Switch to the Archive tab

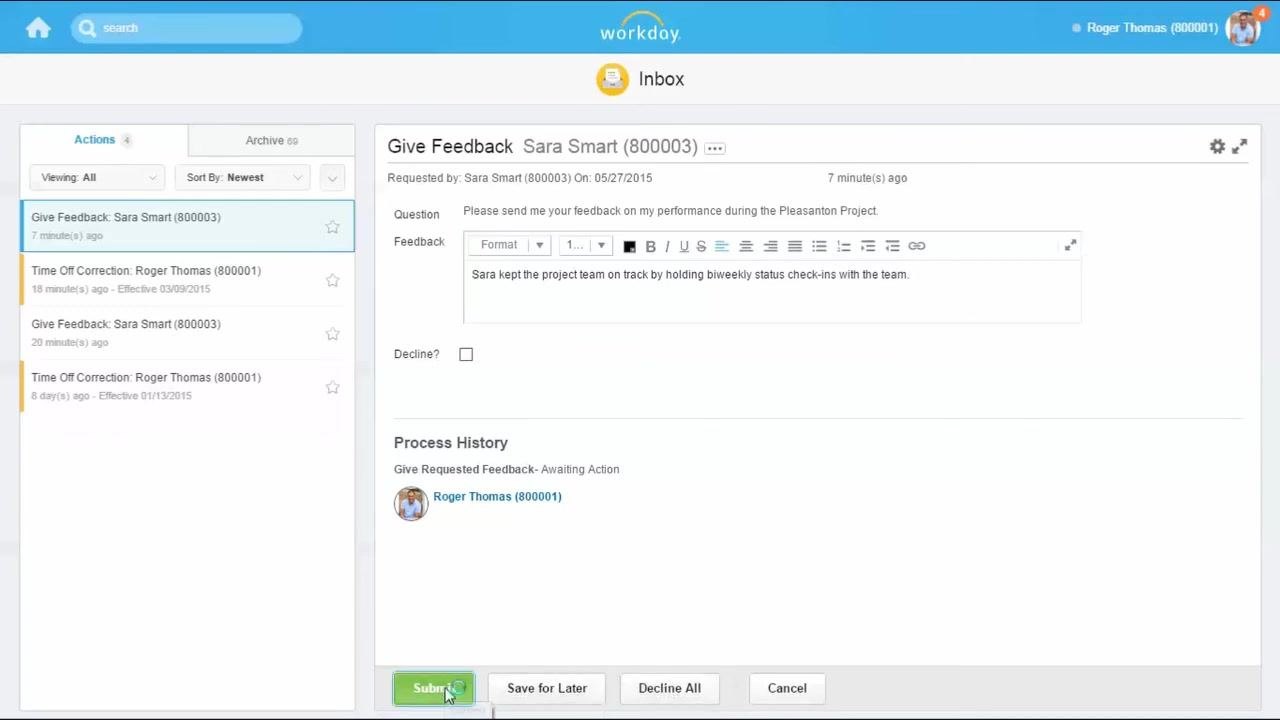271,141
